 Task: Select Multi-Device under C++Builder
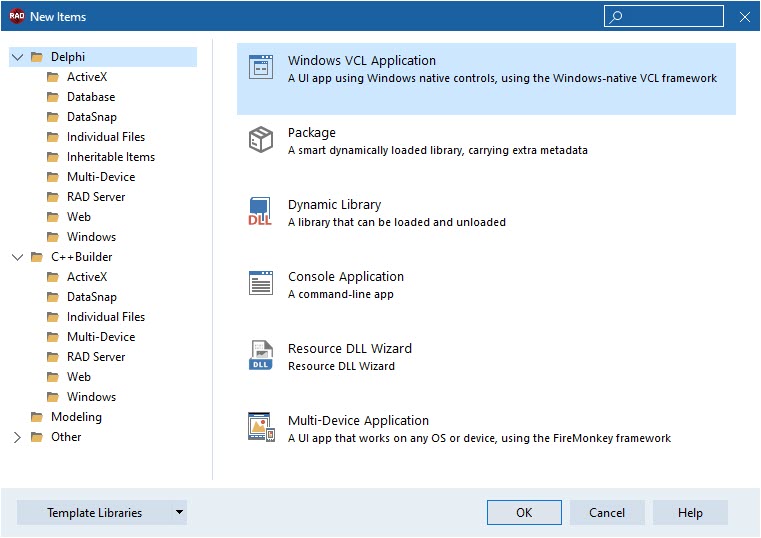point(101,337)
